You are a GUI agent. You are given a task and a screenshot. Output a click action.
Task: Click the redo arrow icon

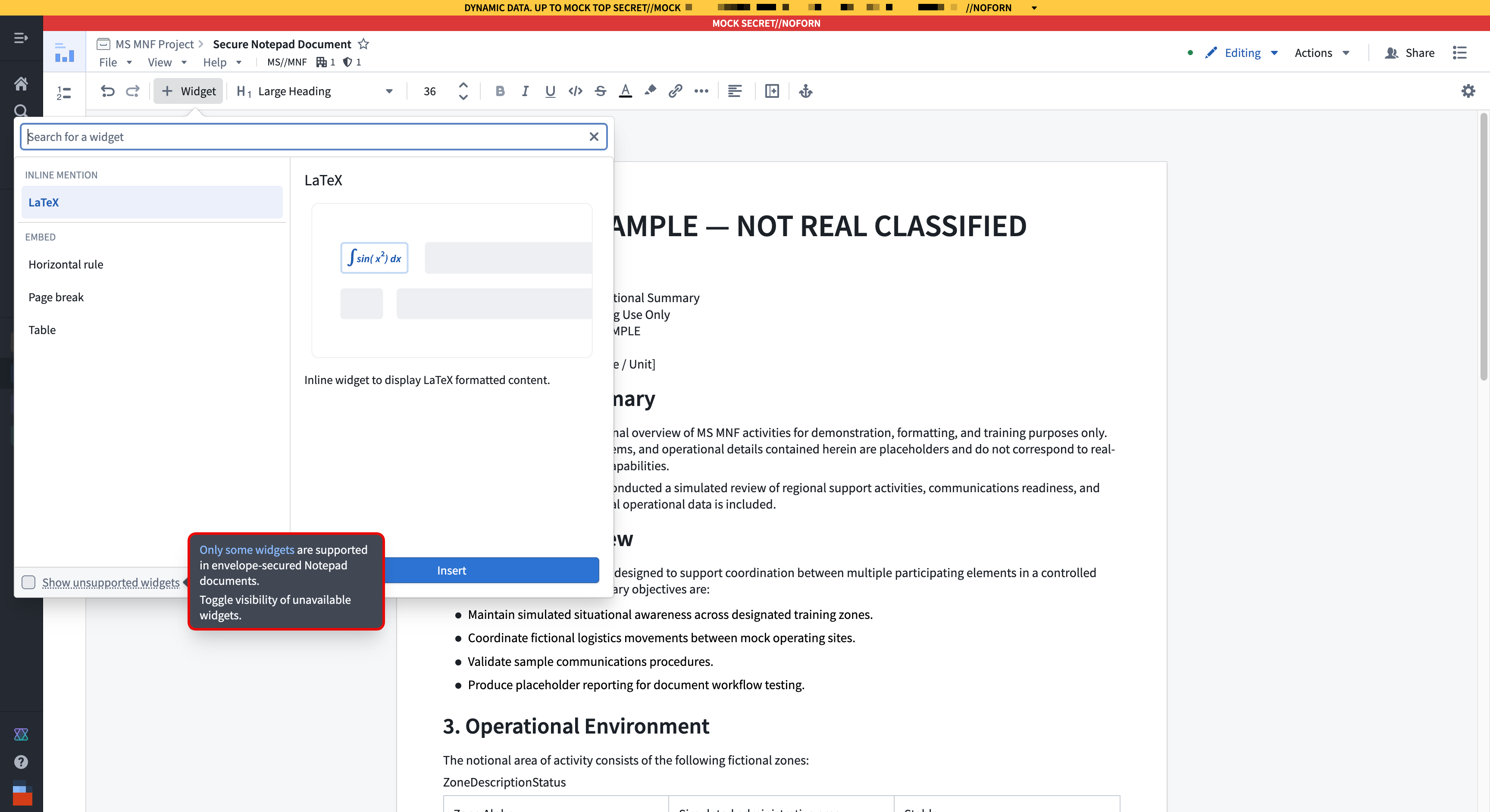[x=132, y=91]
